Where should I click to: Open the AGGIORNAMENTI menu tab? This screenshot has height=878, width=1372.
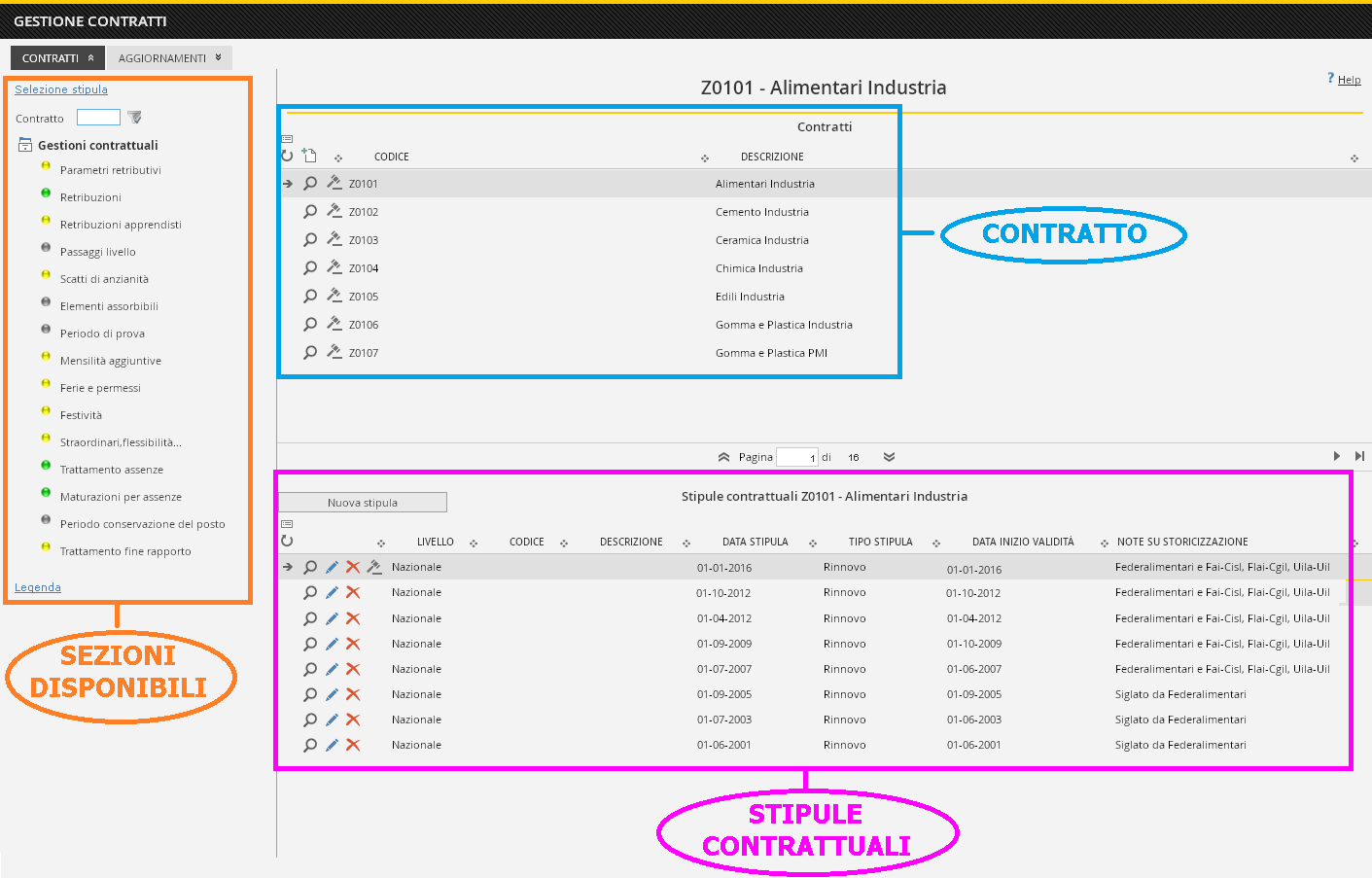tap(169, 57)
